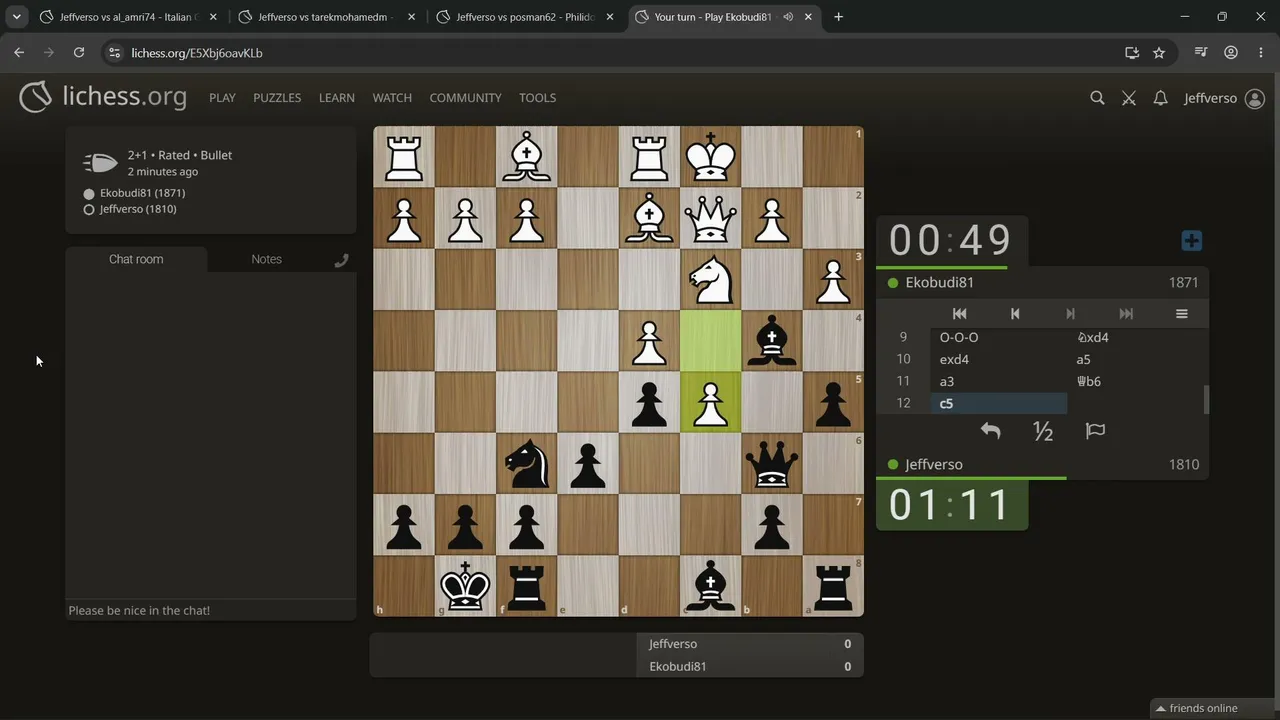The width and height of the screenshot is (1280, 720).
Task: Jump to the first move
Action: pos(959,314)
